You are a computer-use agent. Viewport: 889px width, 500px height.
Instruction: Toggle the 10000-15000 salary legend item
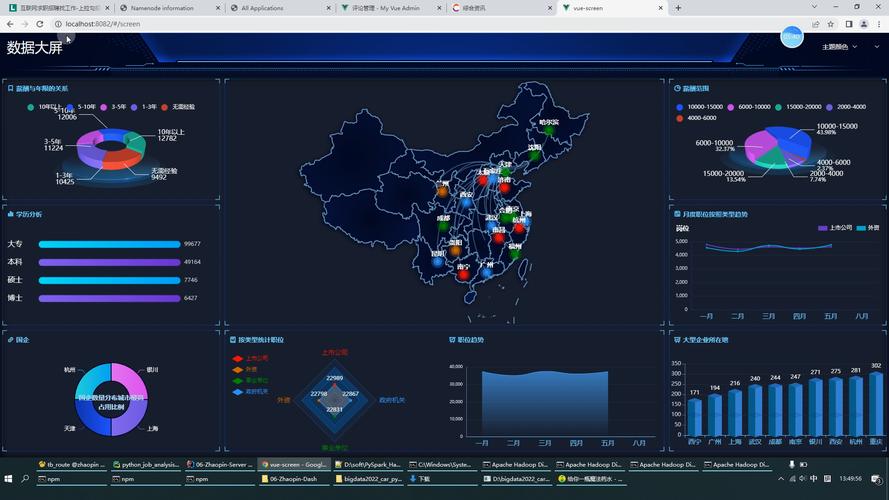698,106
